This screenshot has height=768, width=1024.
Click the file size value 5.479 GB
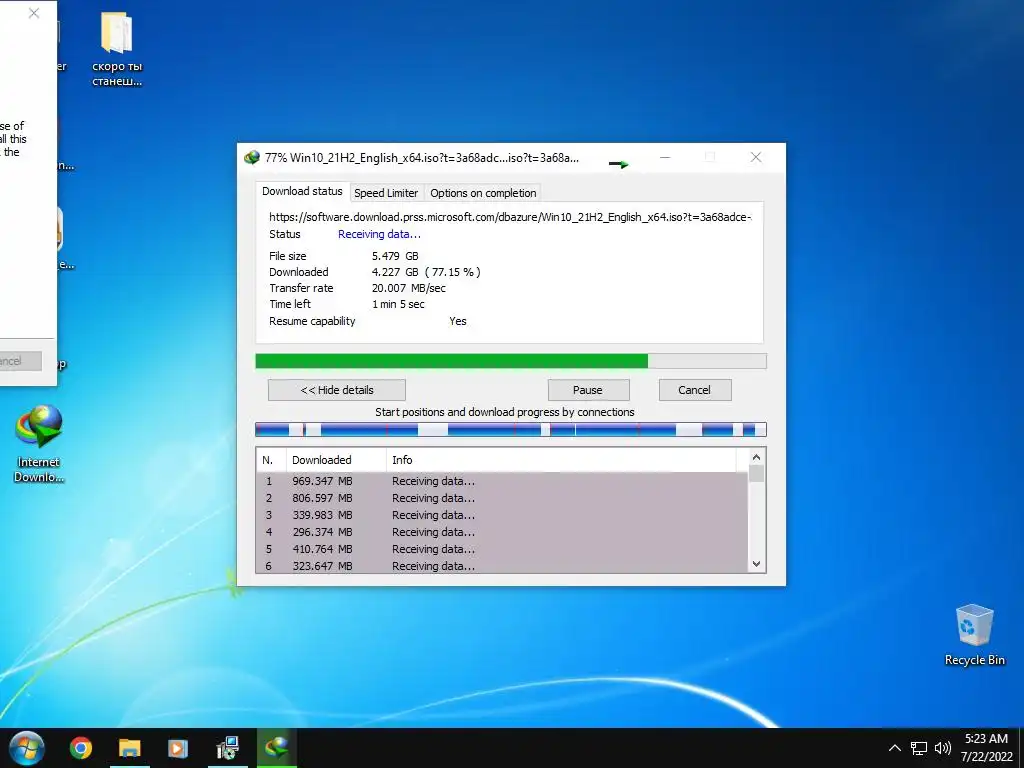(395, 256)
